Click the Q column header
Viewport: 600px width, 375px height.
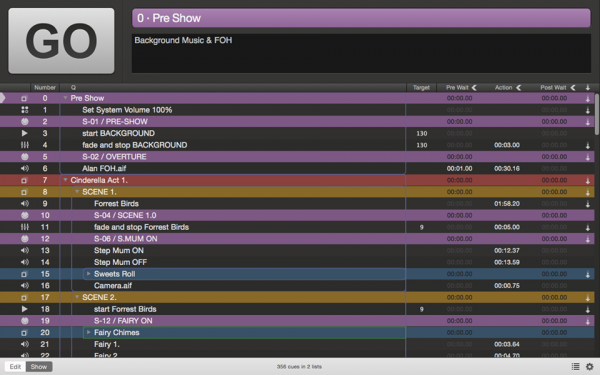[233, 88]
